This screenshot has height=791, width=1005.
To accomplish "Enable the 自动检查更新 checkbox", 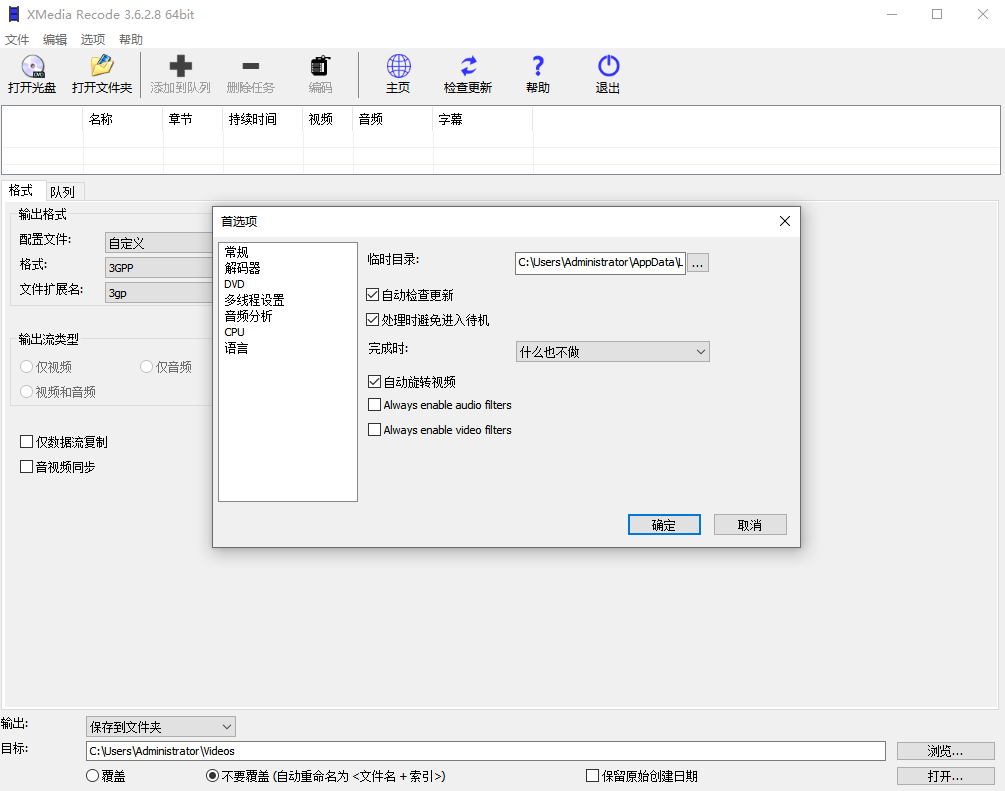I will click(375, 294).
